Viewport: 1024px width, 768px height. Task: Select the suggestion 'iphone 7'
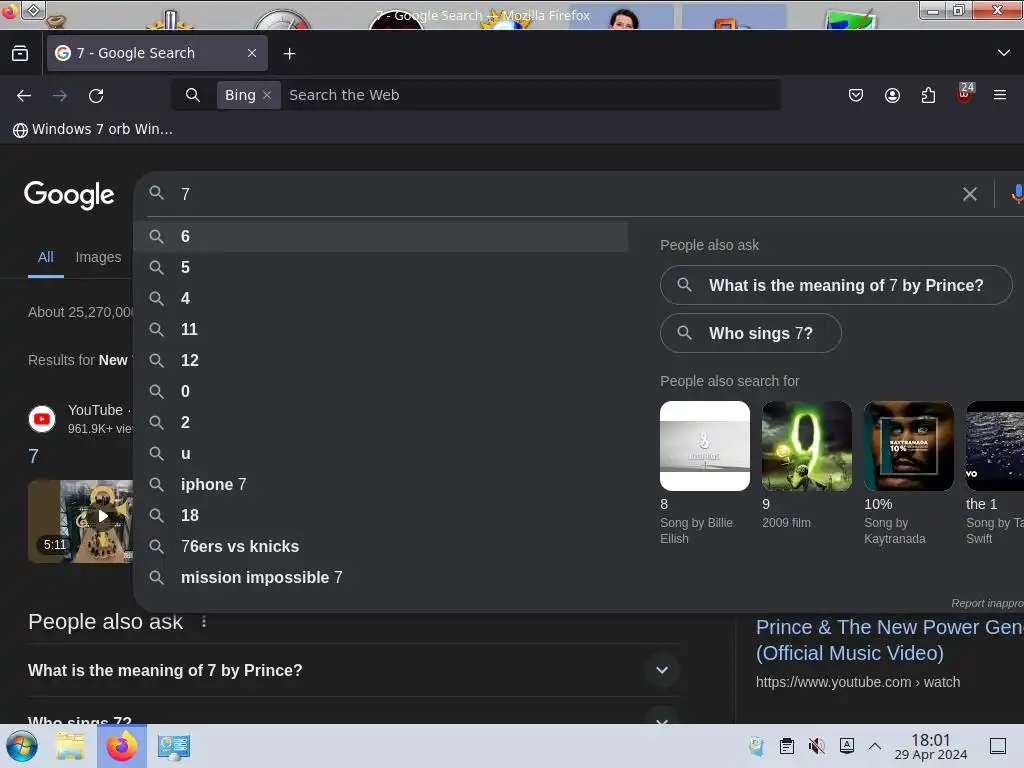point(381,485)
